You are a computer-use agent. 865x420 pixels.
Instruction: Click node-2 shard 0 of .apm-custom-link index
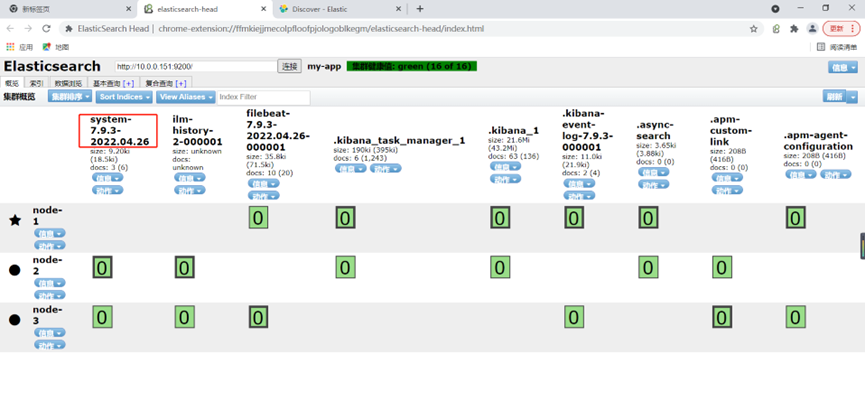(722, 268)
